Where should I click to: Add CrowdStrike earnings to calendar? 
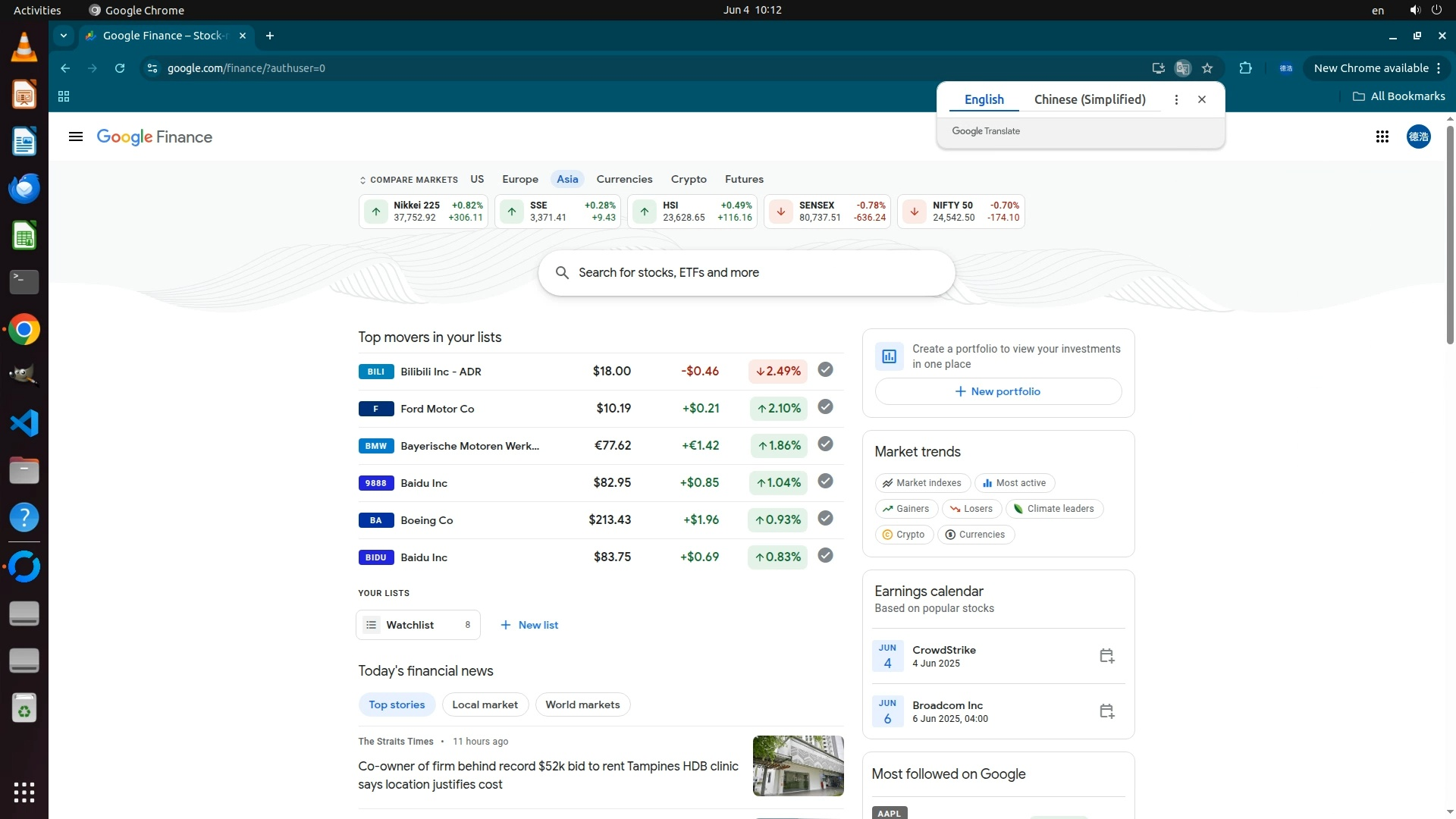click(x=1106, y=656)
